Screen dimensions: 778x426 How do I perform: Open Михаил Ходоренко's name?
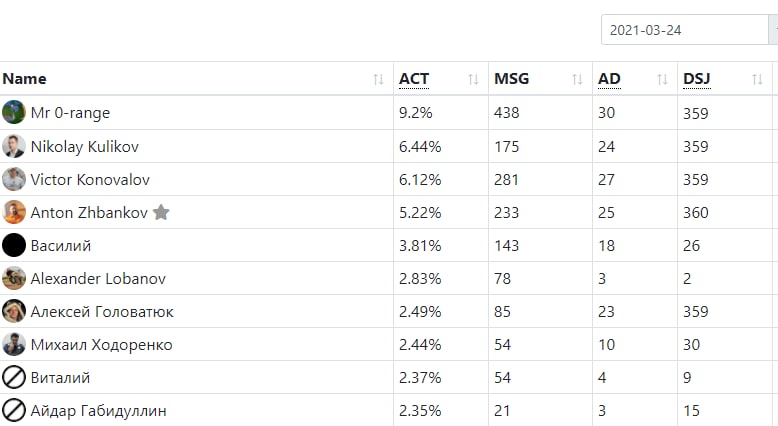point(101,345)
